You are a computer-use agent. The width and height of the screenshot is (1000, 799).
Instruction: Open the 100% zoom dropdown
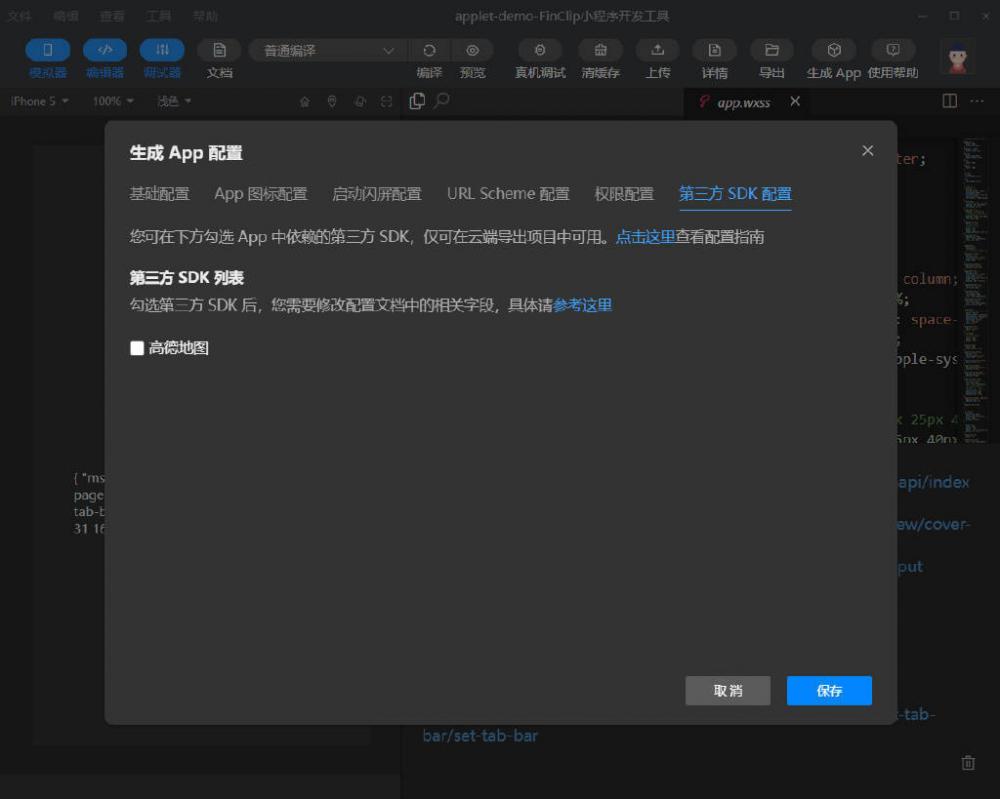point(113,101)
